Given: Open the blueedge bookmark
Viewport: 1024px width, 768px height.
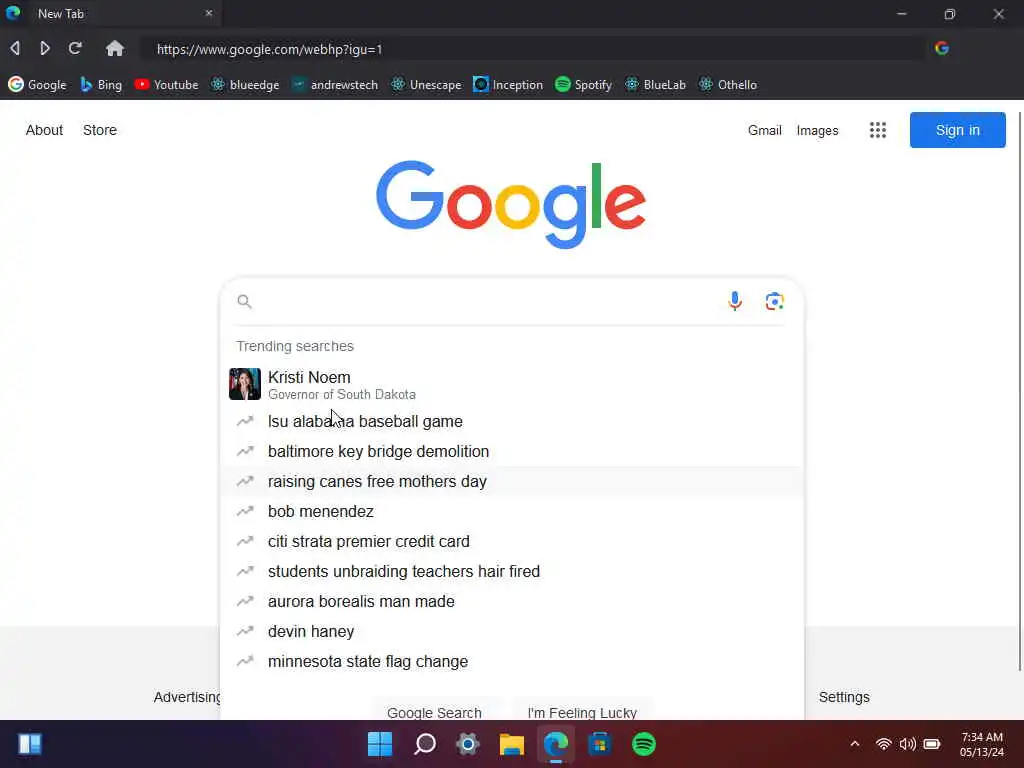Looking at the screenshot, I should coord(245,84).
